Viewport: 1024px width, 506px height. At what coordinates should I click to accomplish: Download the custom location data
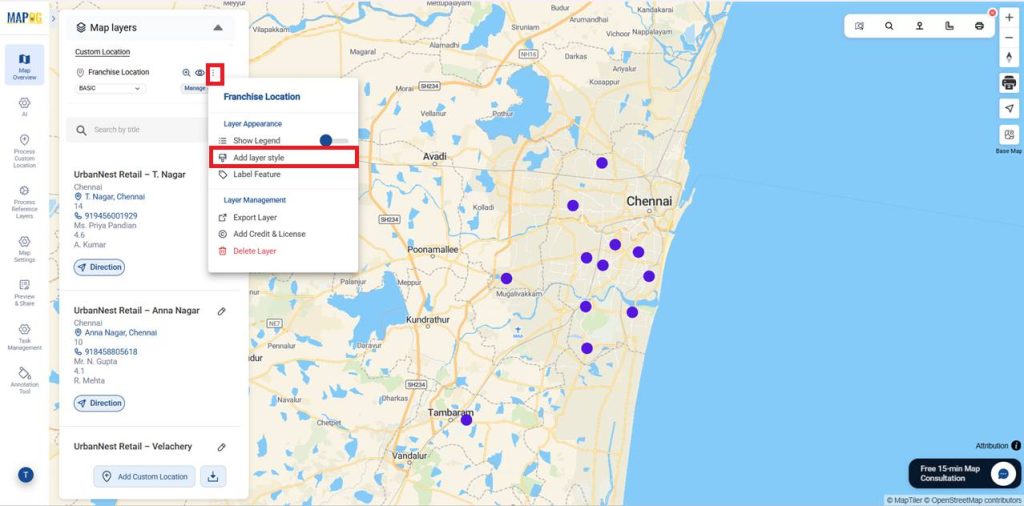click(x=213, y=476)
